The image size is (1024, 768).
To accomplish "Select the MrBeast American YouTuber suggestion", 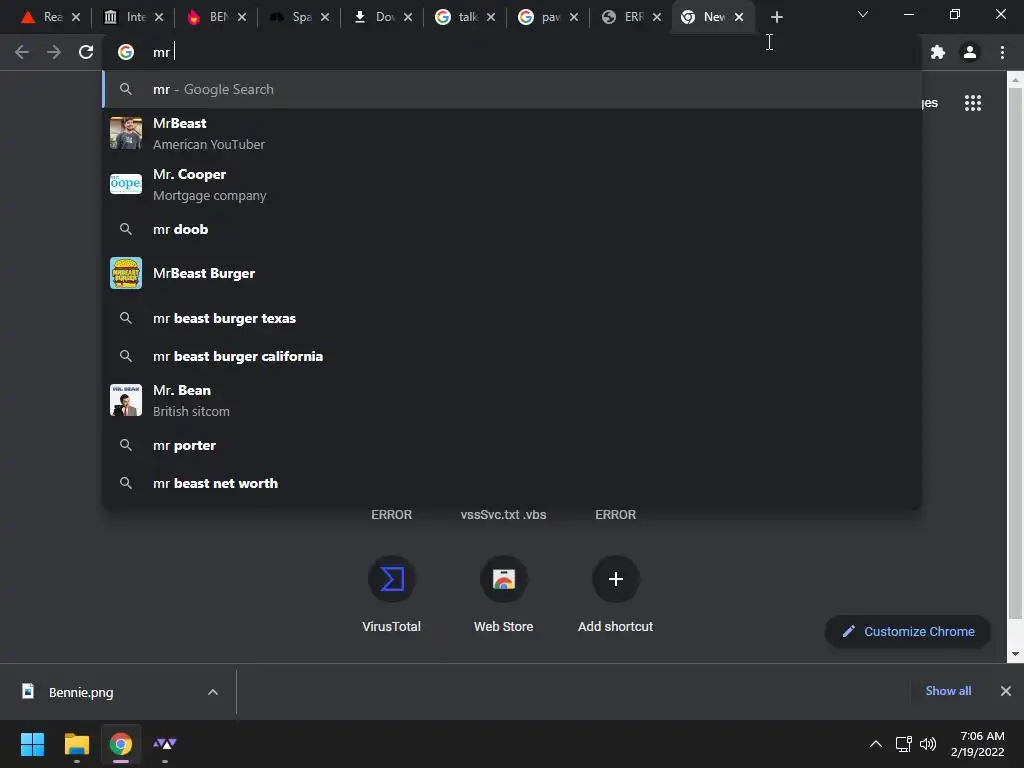I will pyautogui.click(x=512, y=133).
